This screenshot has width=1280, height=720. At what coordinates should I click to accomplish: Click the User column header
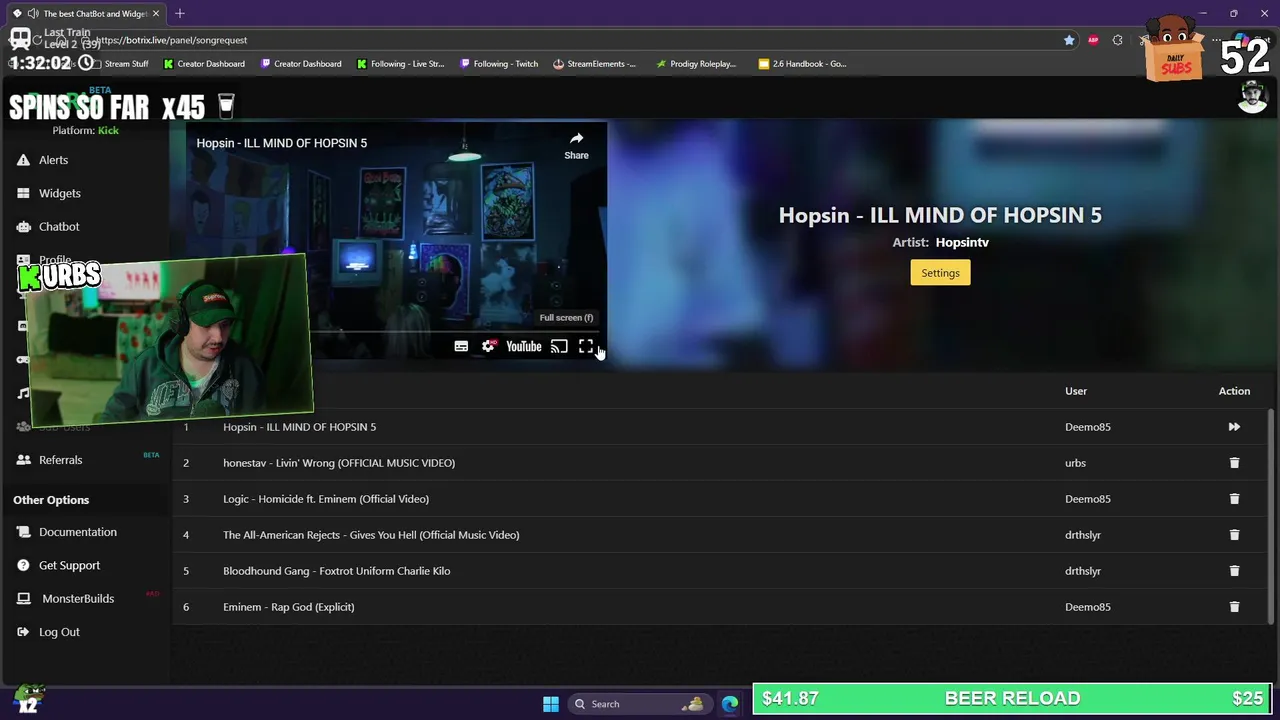click(1076, 391)
